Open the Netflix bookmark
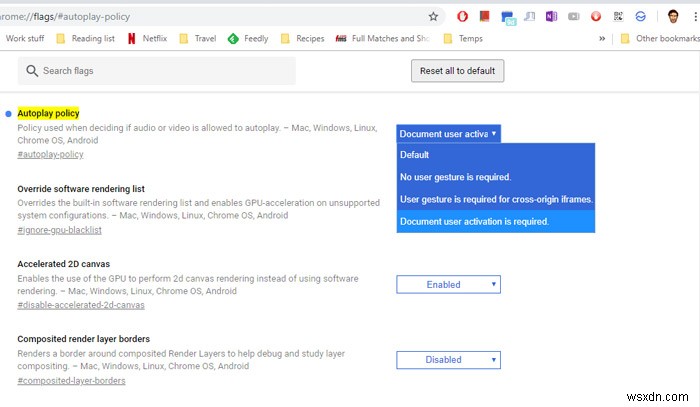 tap(147, 38)
